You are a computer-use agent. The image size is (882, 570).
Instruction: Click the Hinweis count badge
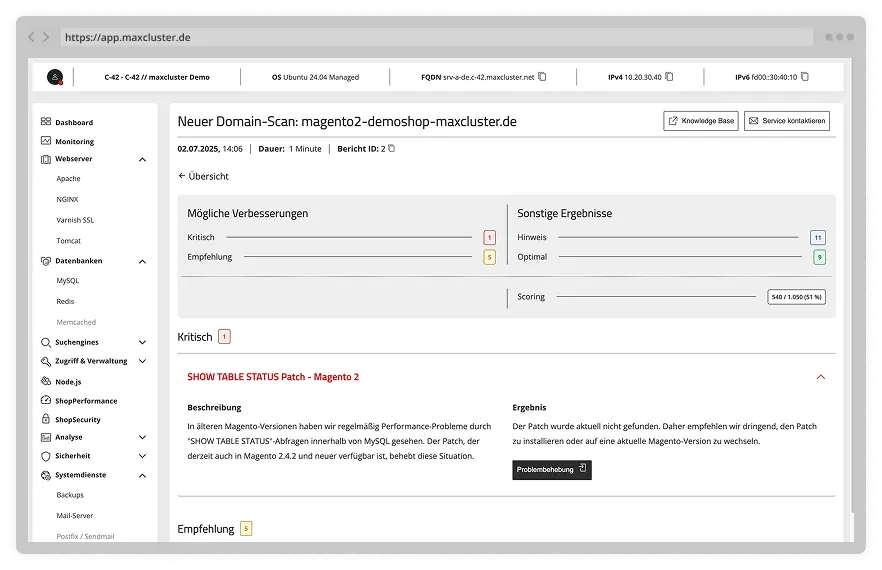818,237
